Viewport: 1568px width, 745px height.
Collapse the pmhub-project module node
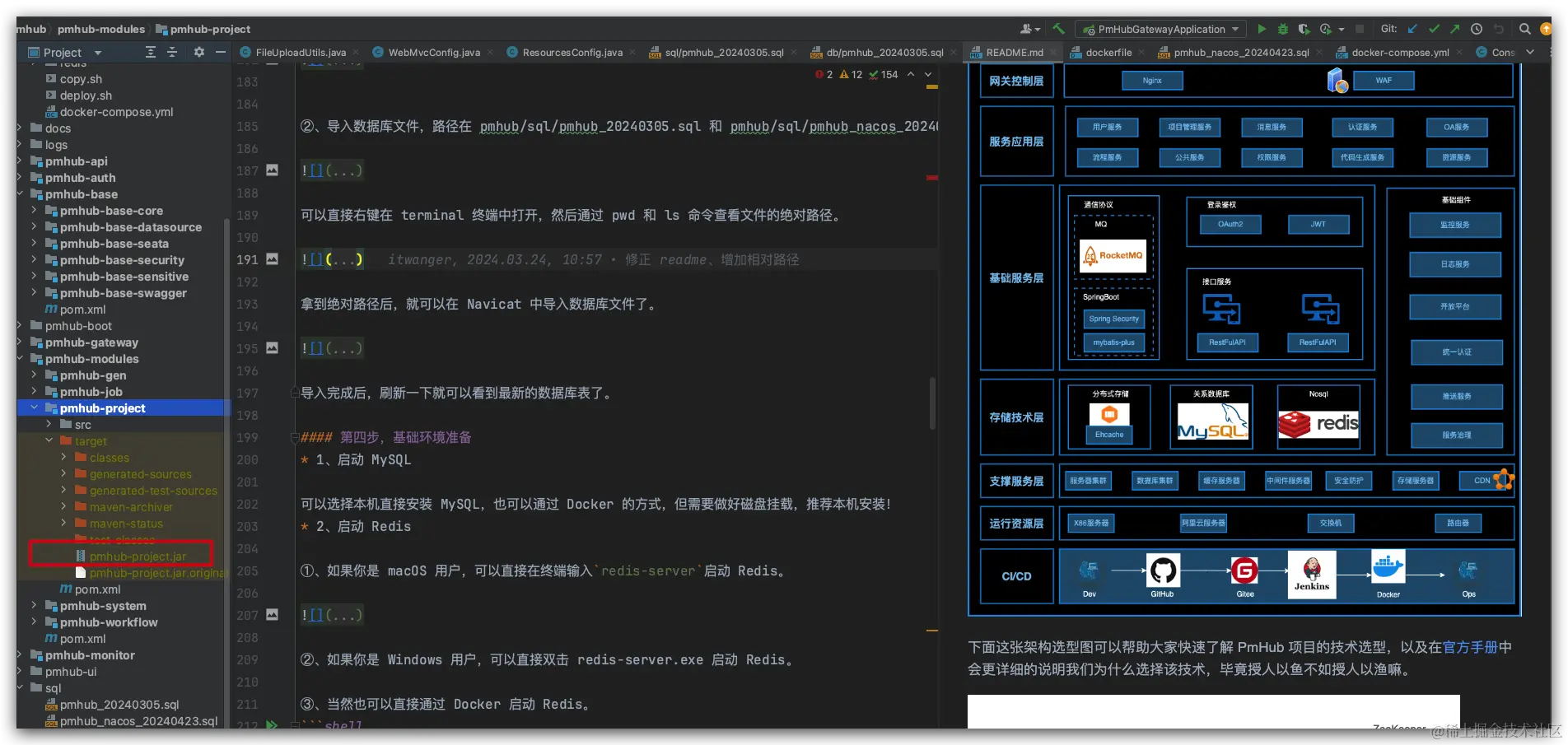point(34,408)
